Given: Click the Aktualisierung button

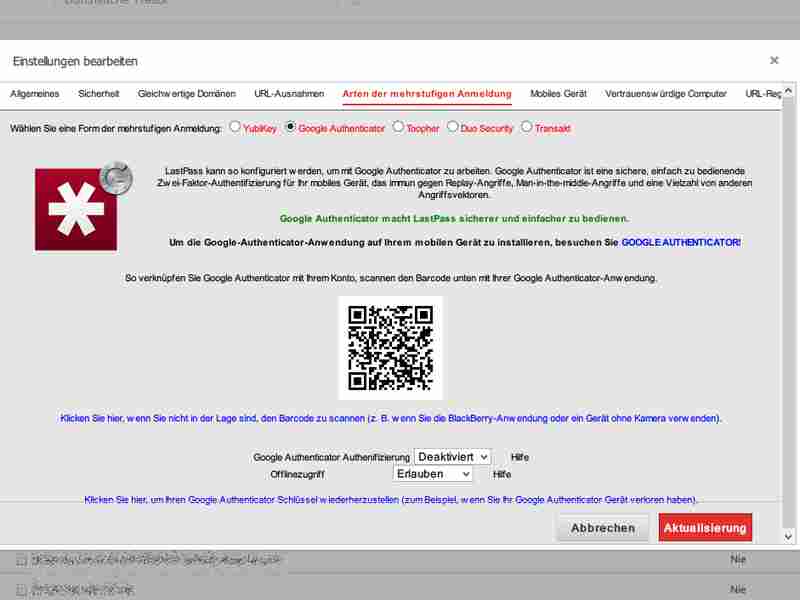Looking at the screenshot, I should click(x=705, y=528).
